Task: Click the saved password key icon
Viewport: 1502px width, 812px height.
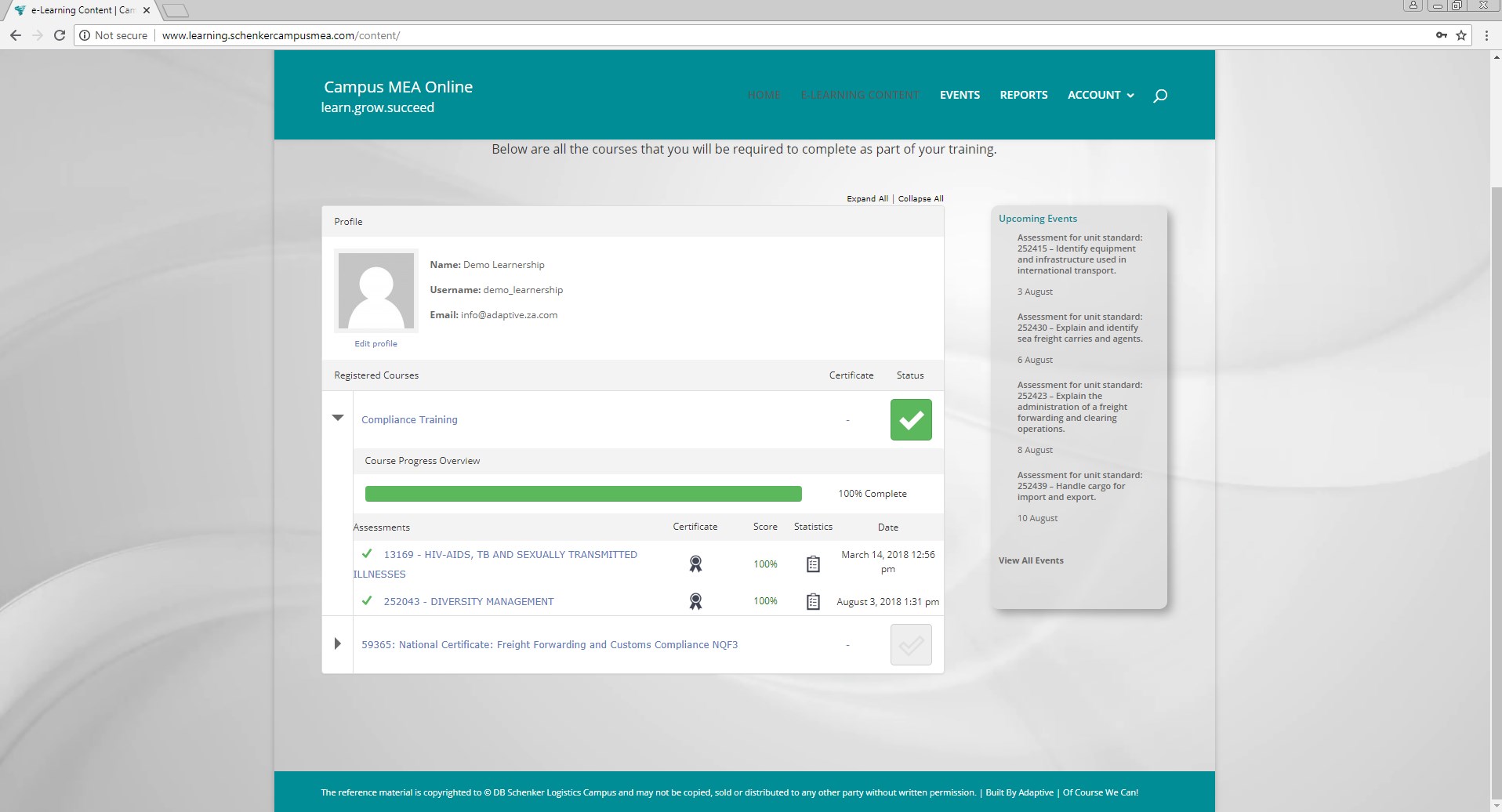Action: pyautogui.click(x=1441, y=35)
